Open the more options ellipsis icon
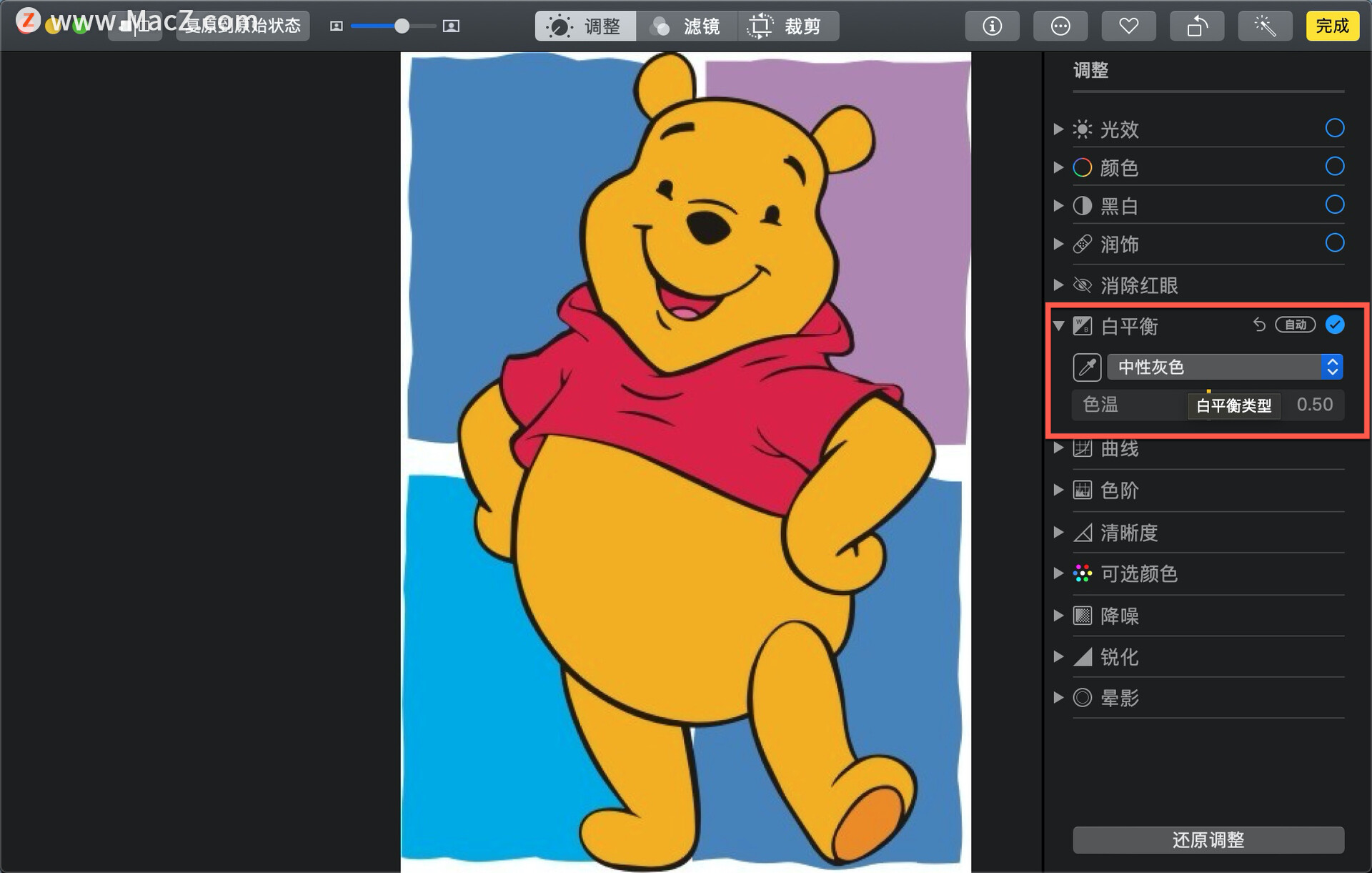The image size is (1372, 873). coord(1060,26)
